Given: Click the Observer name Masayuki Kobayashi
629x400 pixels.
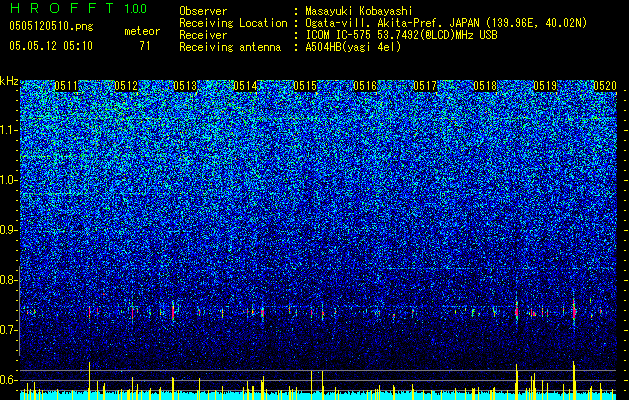Looking at the screenshot, I should click(x=359, y=11).
